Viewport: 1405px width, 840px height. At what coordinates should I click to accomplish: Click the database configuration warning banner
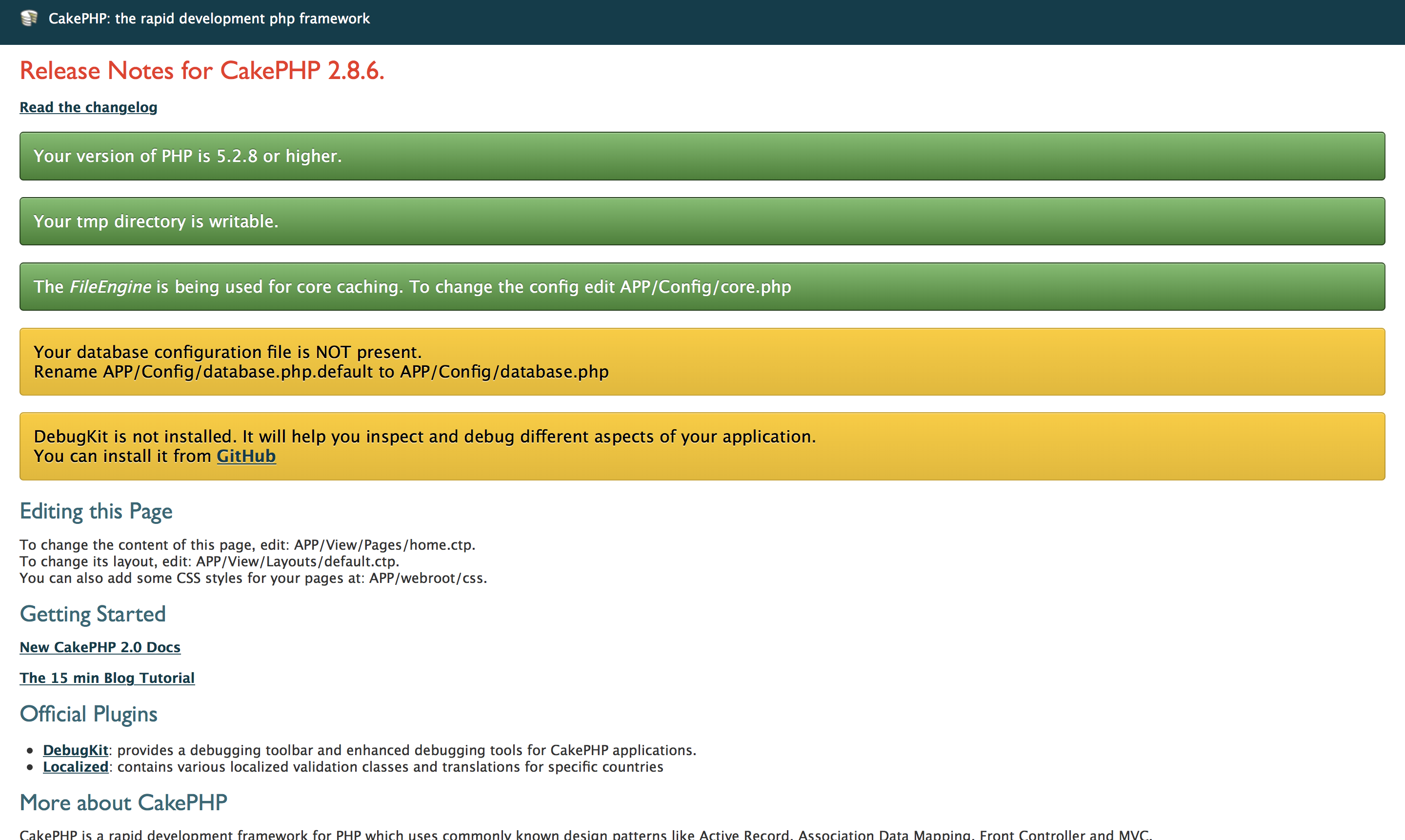pos(702,361)
